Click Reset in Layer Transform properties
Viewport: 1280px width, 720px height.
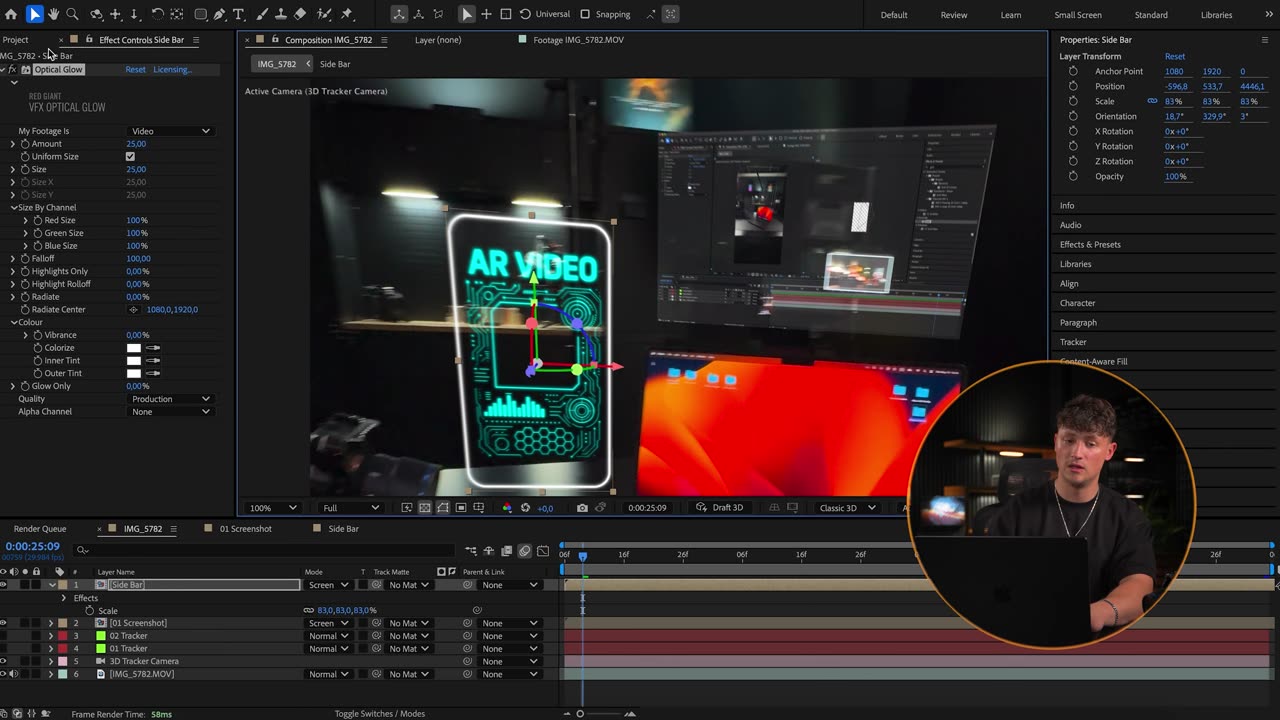pyautogui.click(x=1175, y=57)
